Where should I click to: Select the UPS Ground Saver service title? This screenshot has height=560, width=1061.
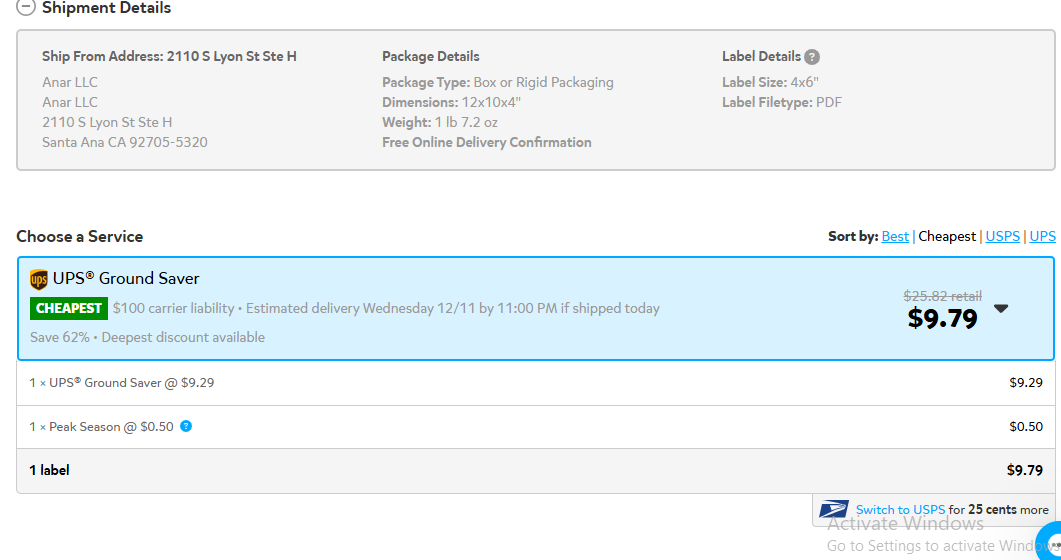click(126, 279)
